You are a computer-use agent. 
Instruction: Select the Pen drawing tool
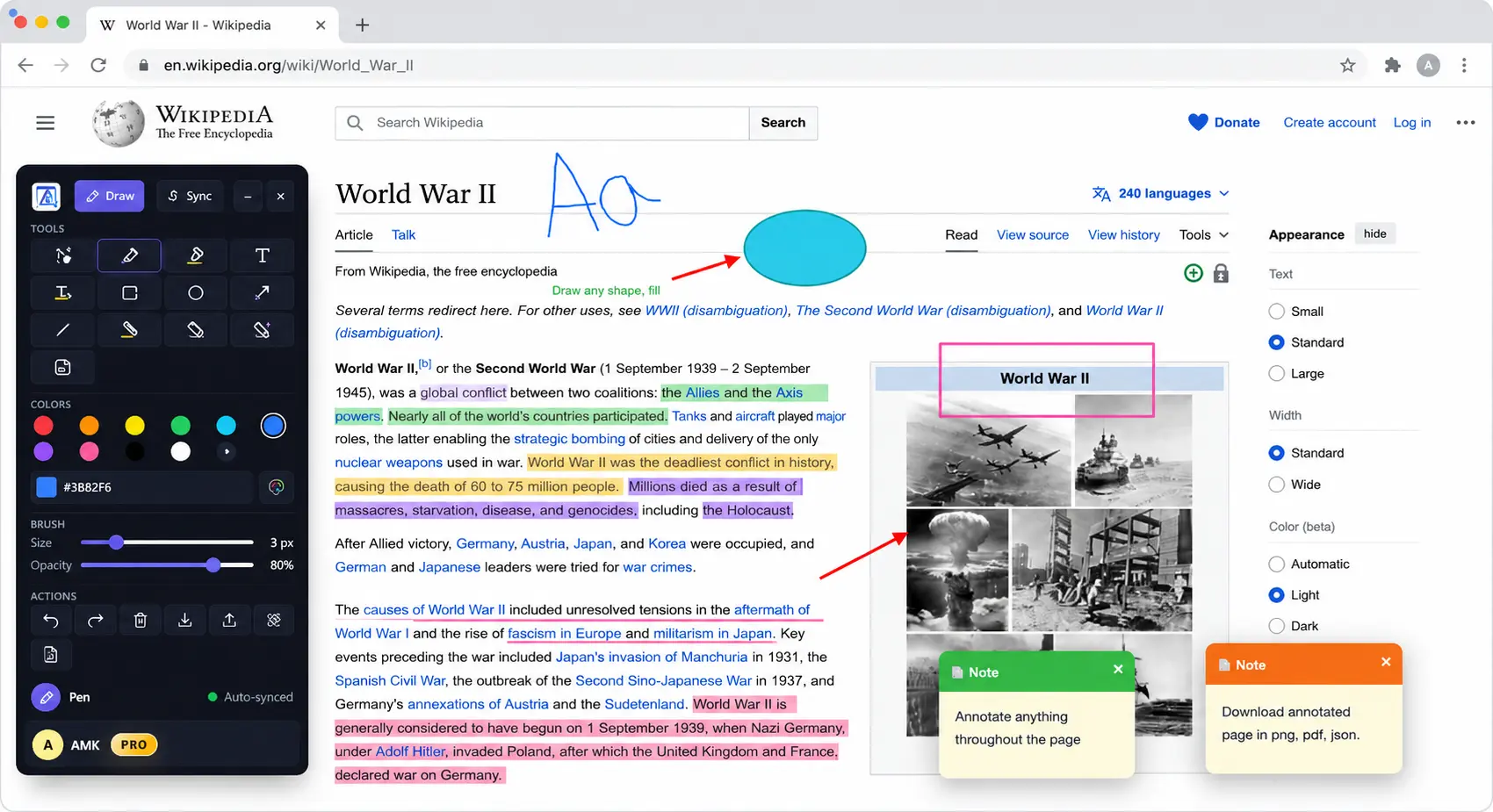129,255
